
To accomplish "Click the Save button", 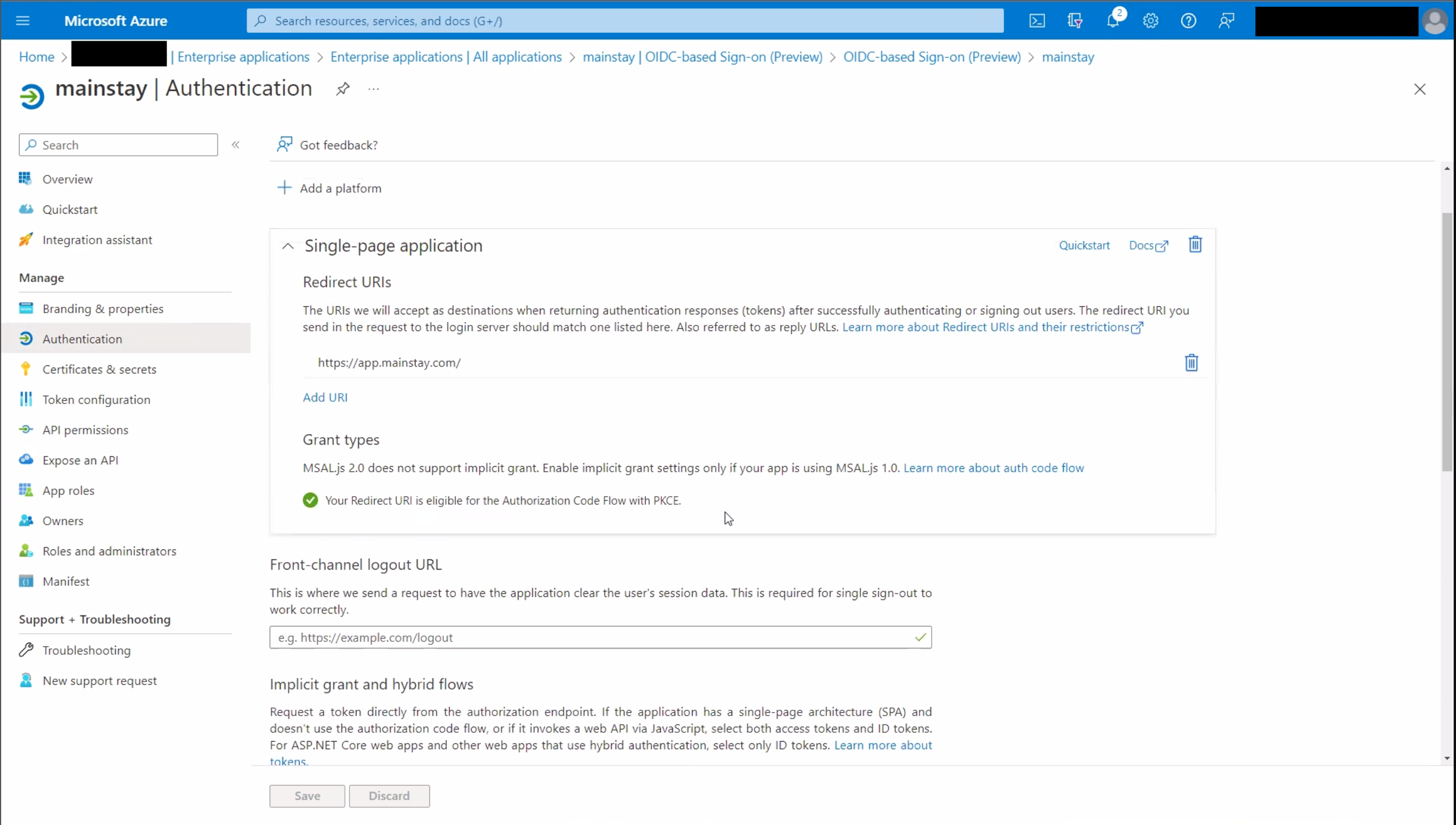I will pyautogui.click(x=307, y=796).
